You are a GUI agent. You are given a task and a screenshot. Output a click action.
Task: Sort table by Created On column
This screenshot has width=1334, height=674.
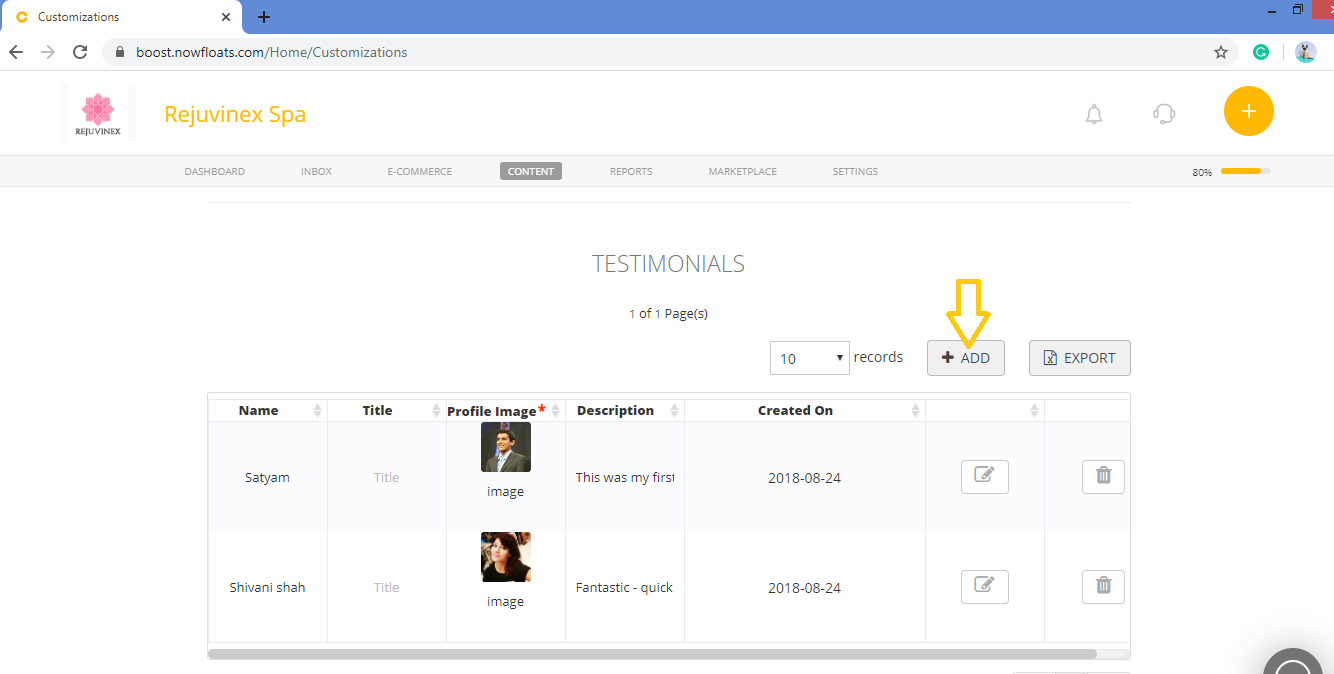[805, 410]
